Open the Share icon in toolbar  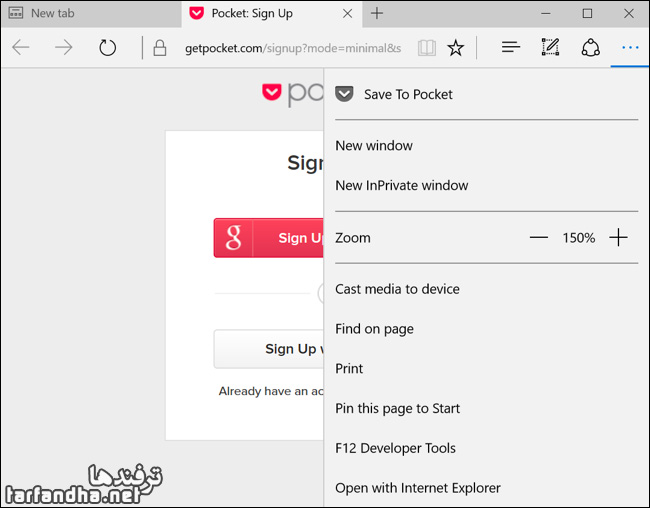(x=590, y=47)
